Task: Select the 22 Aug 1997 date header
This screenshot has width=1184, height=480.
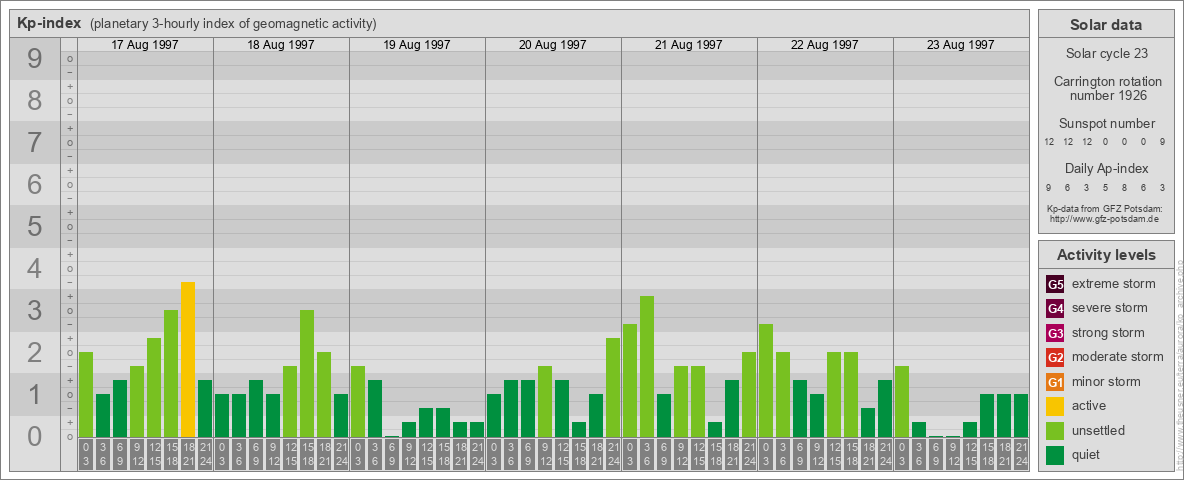Action: click(825, 45)
